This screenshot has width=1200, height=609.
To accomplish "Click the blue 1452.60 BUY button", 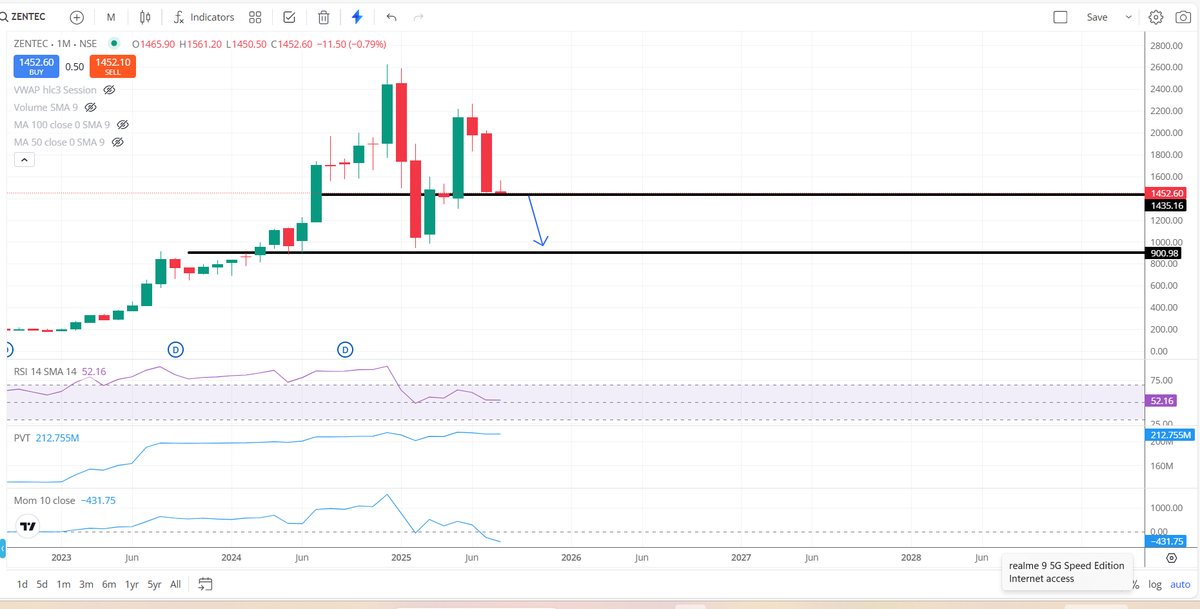I will (x=36, y=66).
